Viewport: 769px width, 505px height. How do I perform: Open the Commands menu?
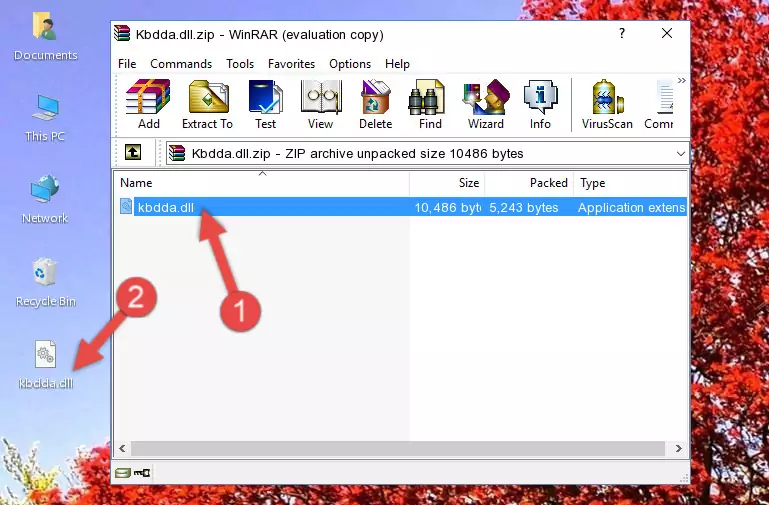click(181, 64)
